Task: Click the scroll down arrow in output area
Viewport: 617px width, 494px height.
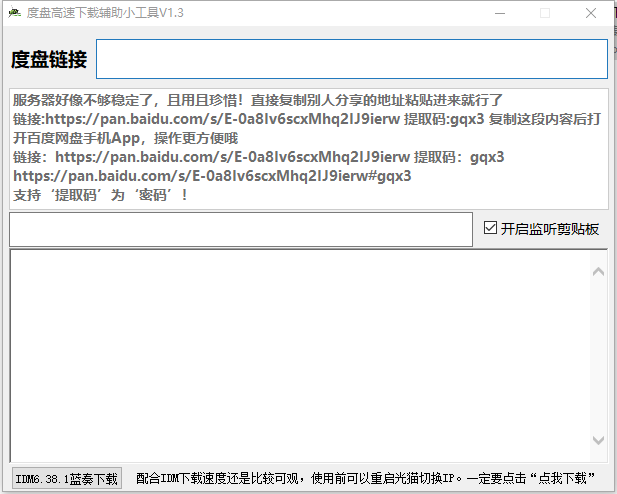Action: (598, 440)
